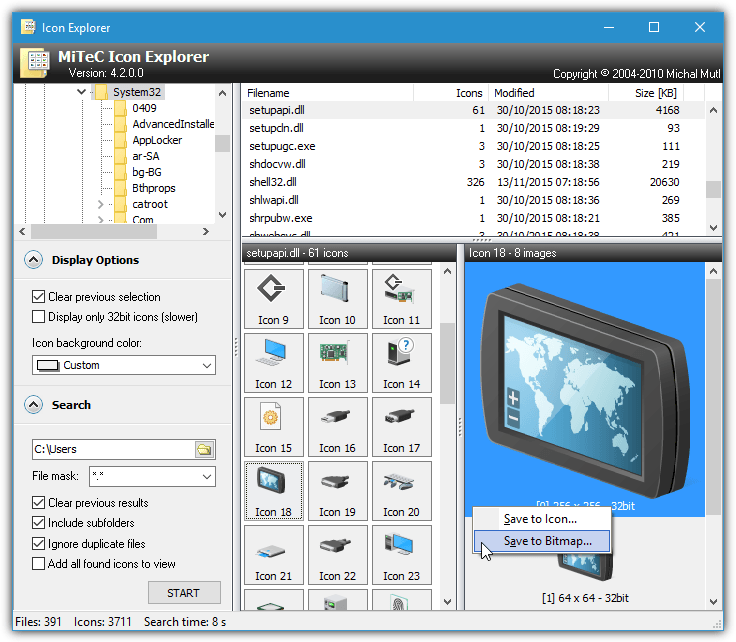Choose Save to Bitmap... from context menu
Image resolution: width=736 pixels, height=642 pixels.
(547, 541)
